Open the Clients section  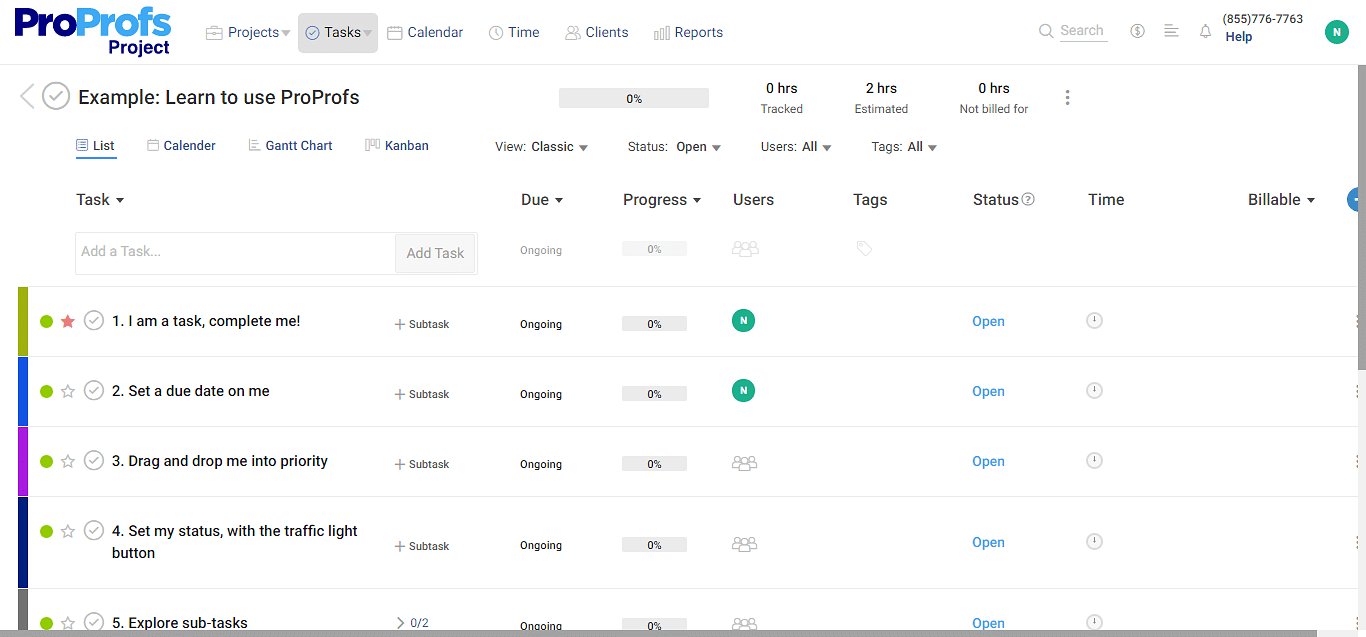(596, 31)
